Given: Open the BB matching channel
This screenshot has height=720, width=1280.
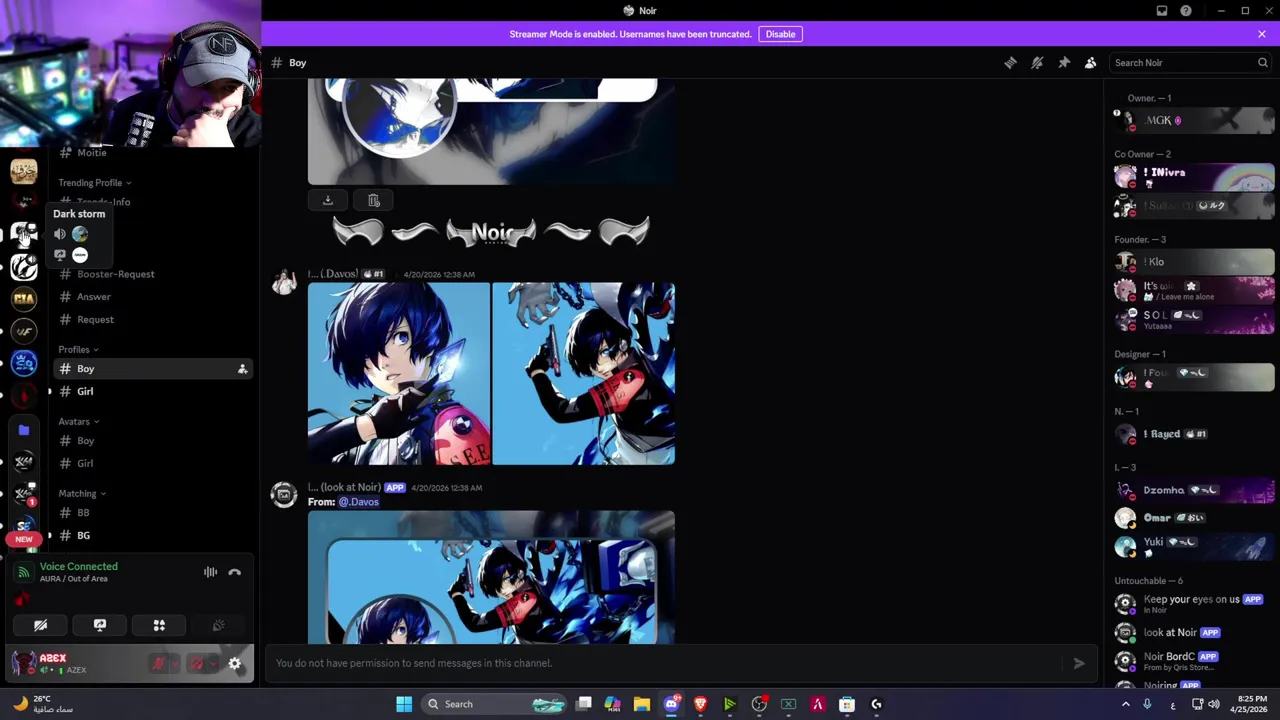Looking at the screenshot, I should pos(152,513).
